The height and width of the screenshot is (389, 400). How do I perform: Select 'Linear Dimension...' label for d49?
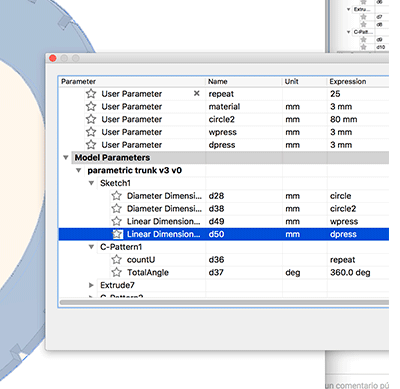pyautogui.click(x=164, y=221)
